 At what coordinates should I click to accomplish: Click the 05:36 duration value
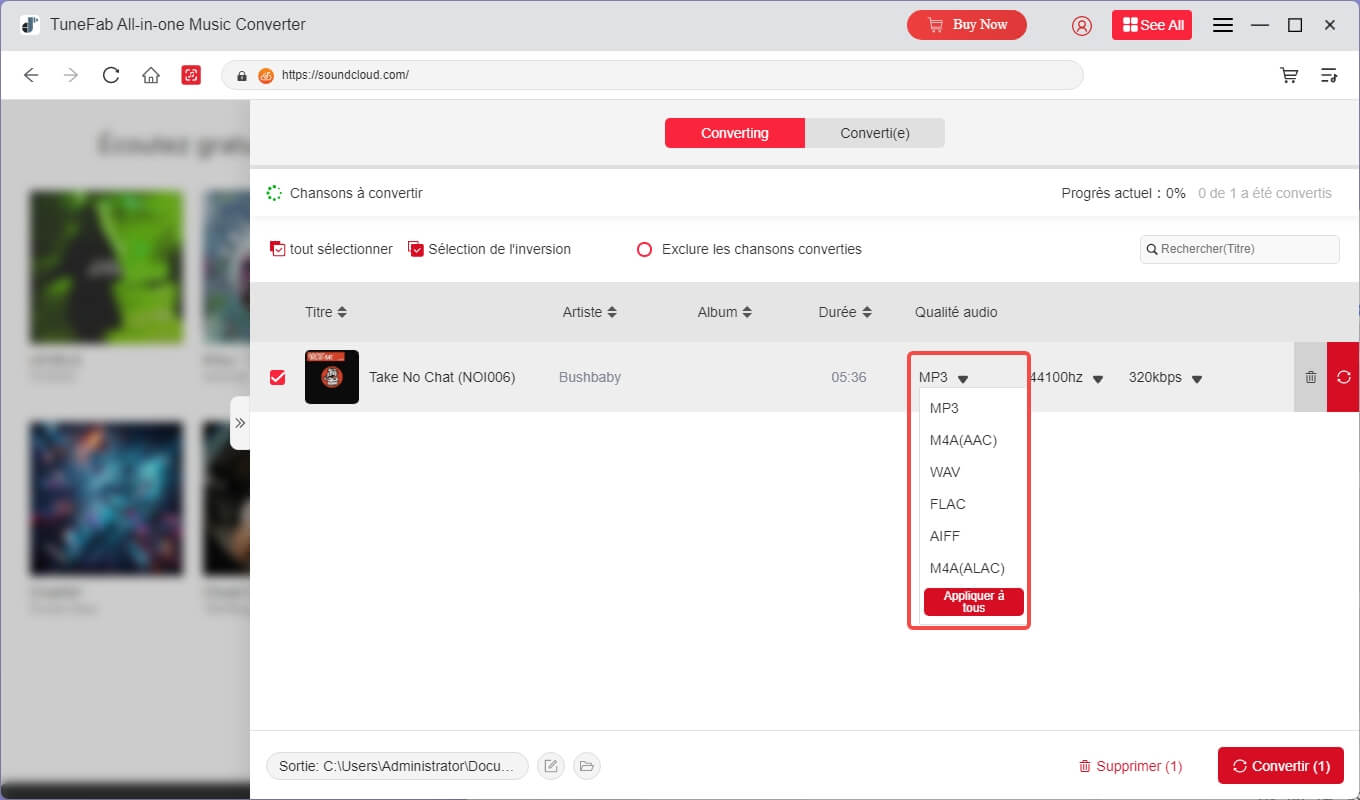tap(849, 377)
